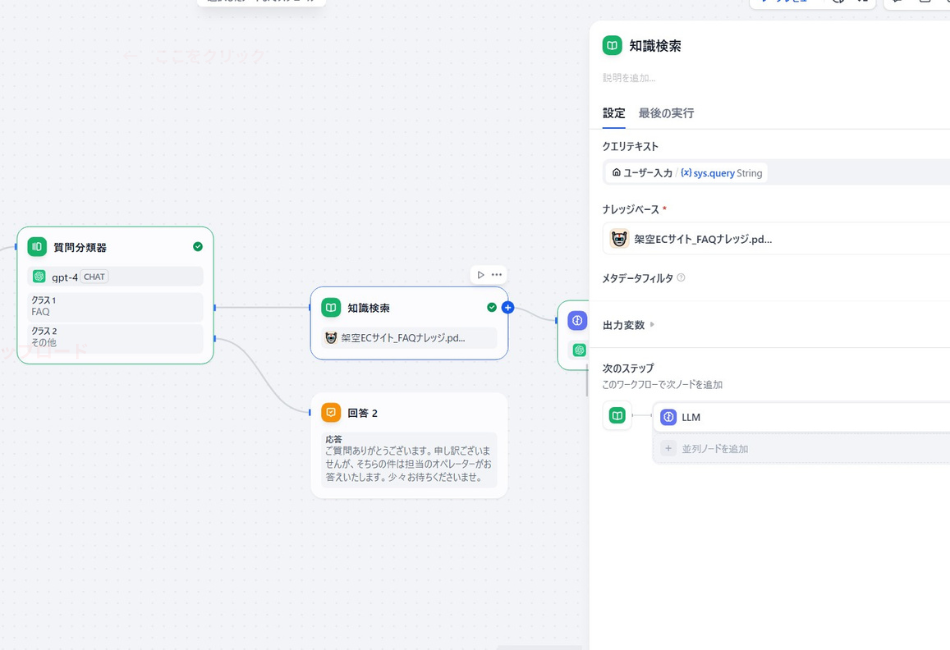
Task: Switch to the 設定 tab
Action: [x=614, y=113]
